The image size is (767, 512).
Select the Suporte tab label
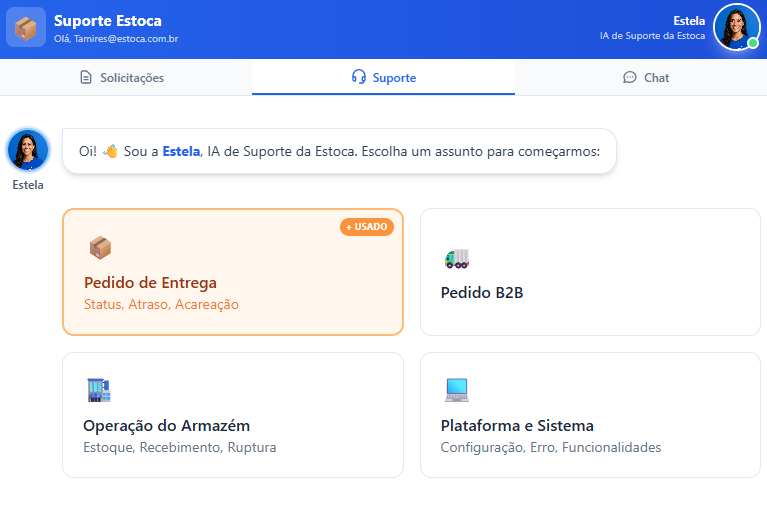394,78
